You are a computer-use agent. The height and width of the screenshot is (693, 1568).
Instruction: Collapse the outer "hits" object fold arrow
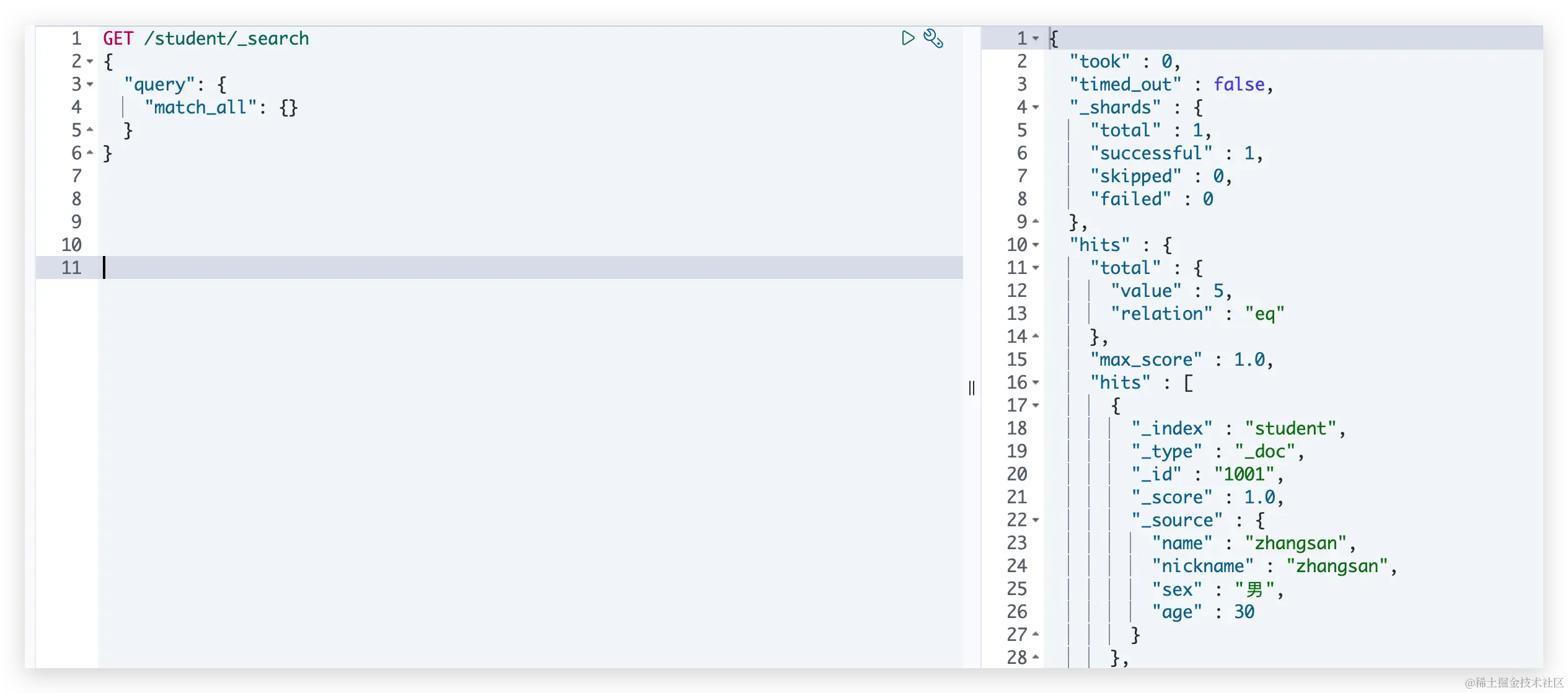(x=1036, y=245)
